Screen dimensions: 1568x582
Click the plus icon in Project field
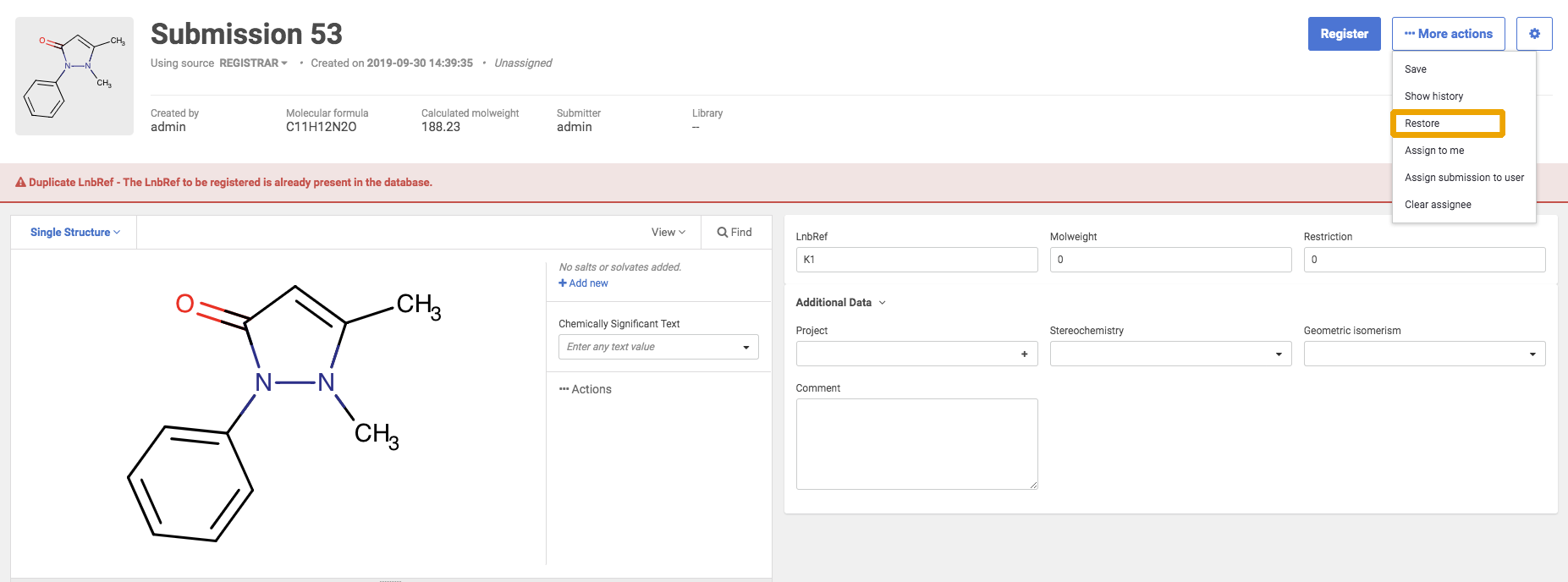tap(1024, 354)
